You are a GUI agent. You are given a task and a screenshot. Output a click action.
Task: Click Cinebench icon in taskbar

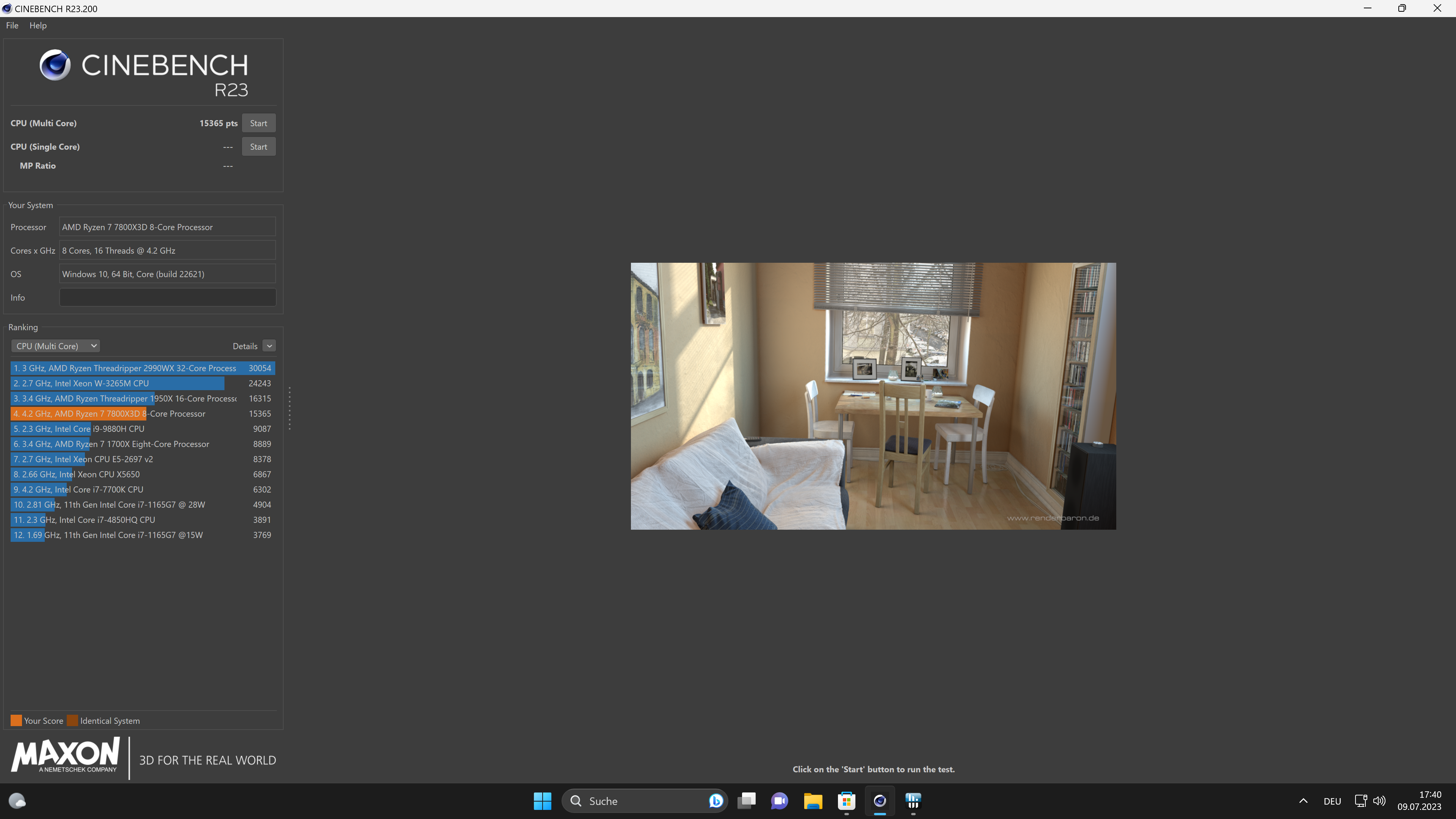(880, 800)
